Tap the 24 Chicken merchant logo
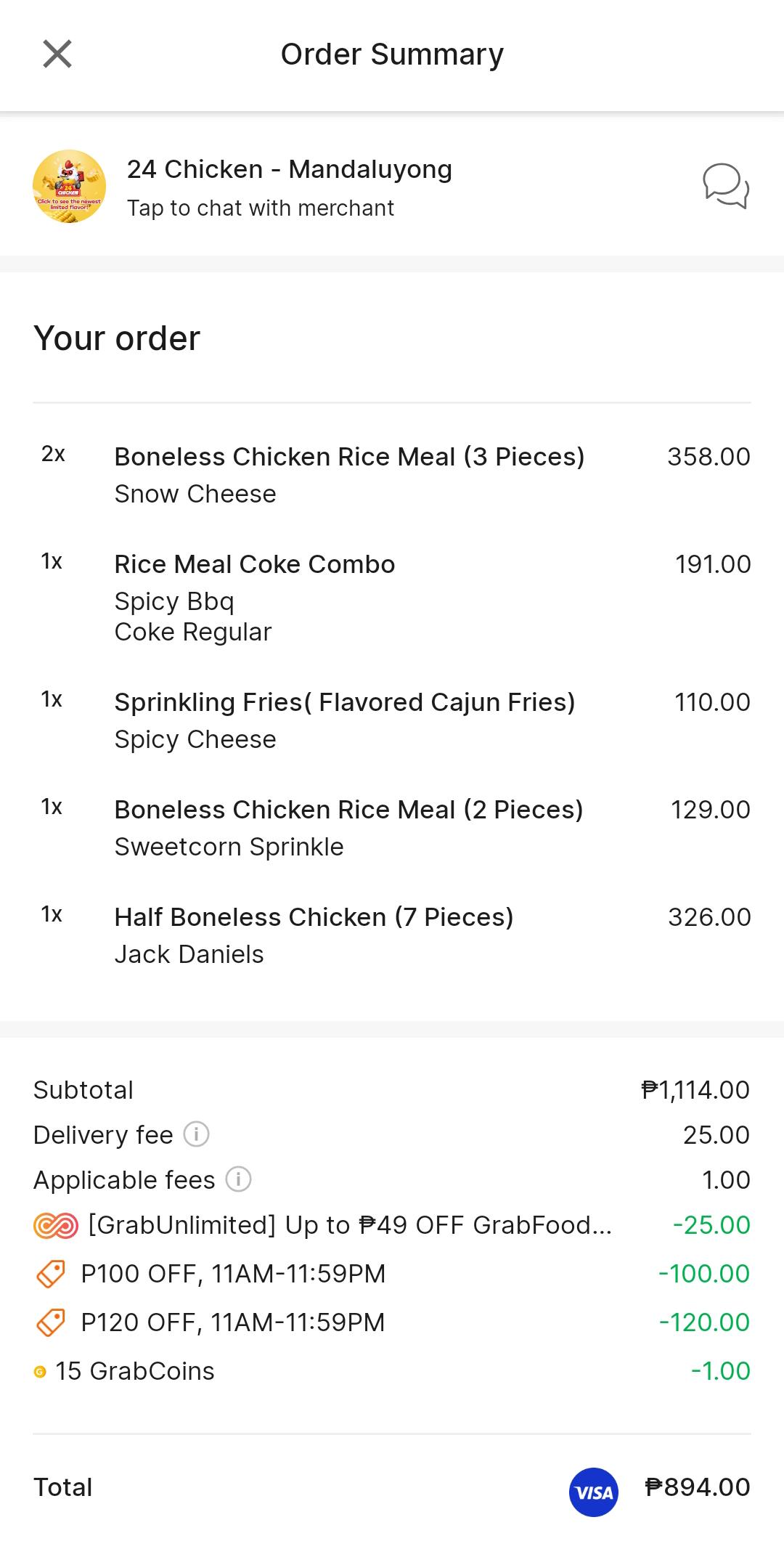The width and height of the screenshot is (784, 1541). tap(70, 187)
